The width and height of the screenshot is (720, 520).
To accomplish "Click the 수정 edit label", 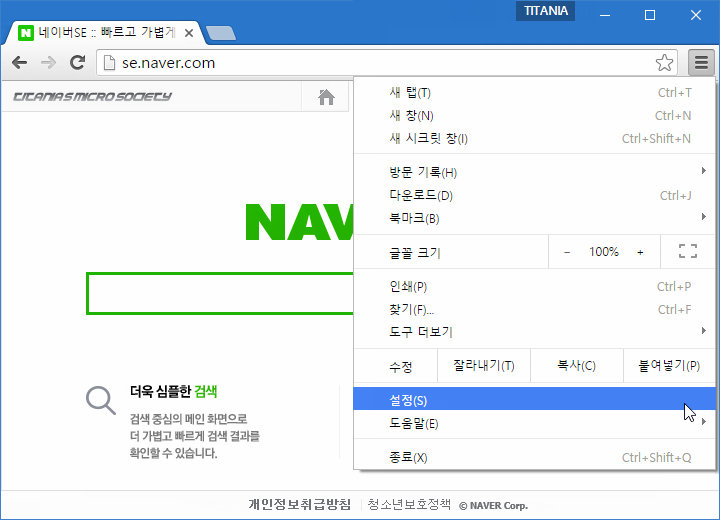I will (x=401, y=367).
